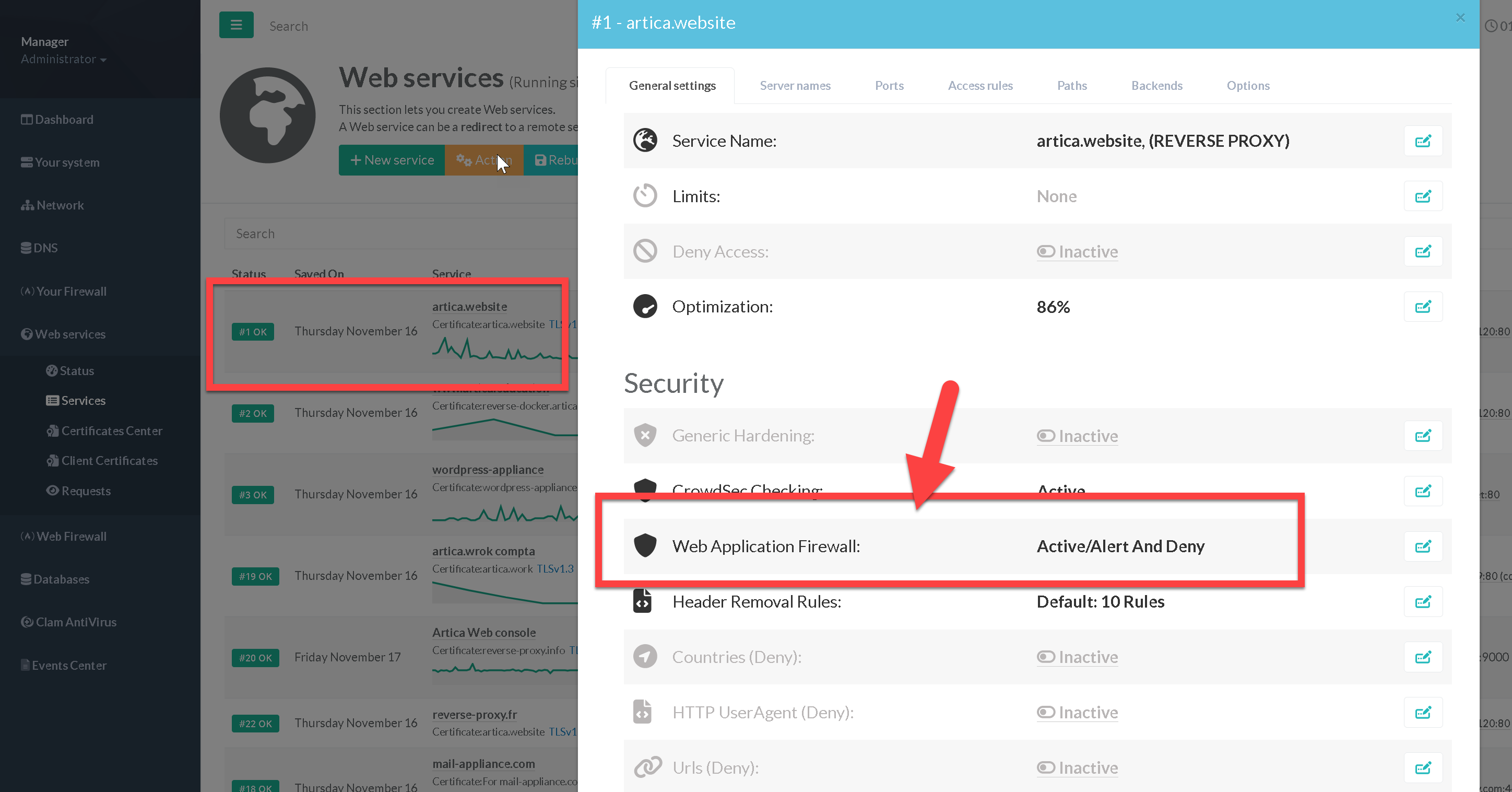Click edit icon for Countries (Deny) row
1512x792 pixels.
pos(1423,657)
